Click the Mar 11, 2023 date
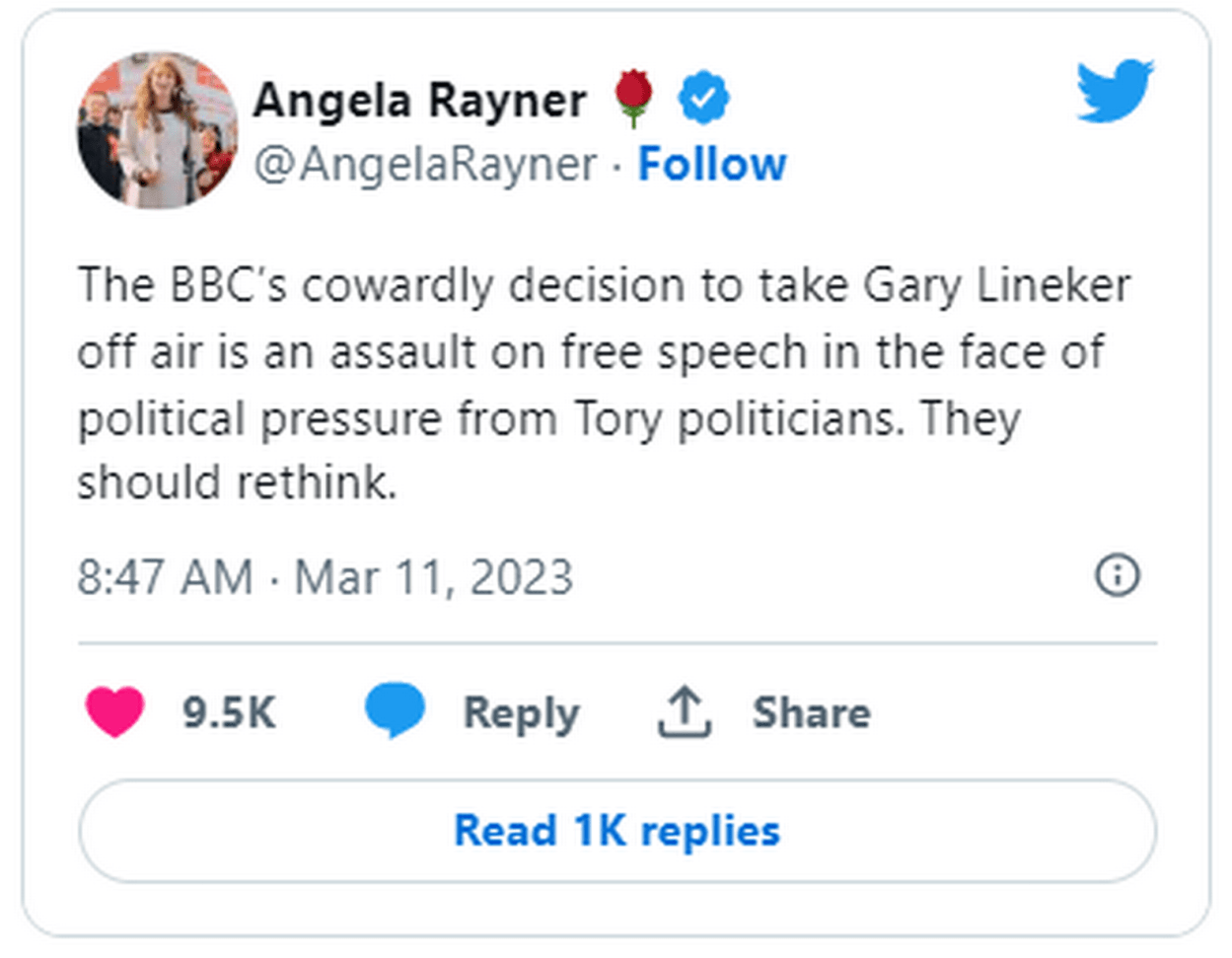Screen dimensions: 1232x958 (x=434, y=577)
